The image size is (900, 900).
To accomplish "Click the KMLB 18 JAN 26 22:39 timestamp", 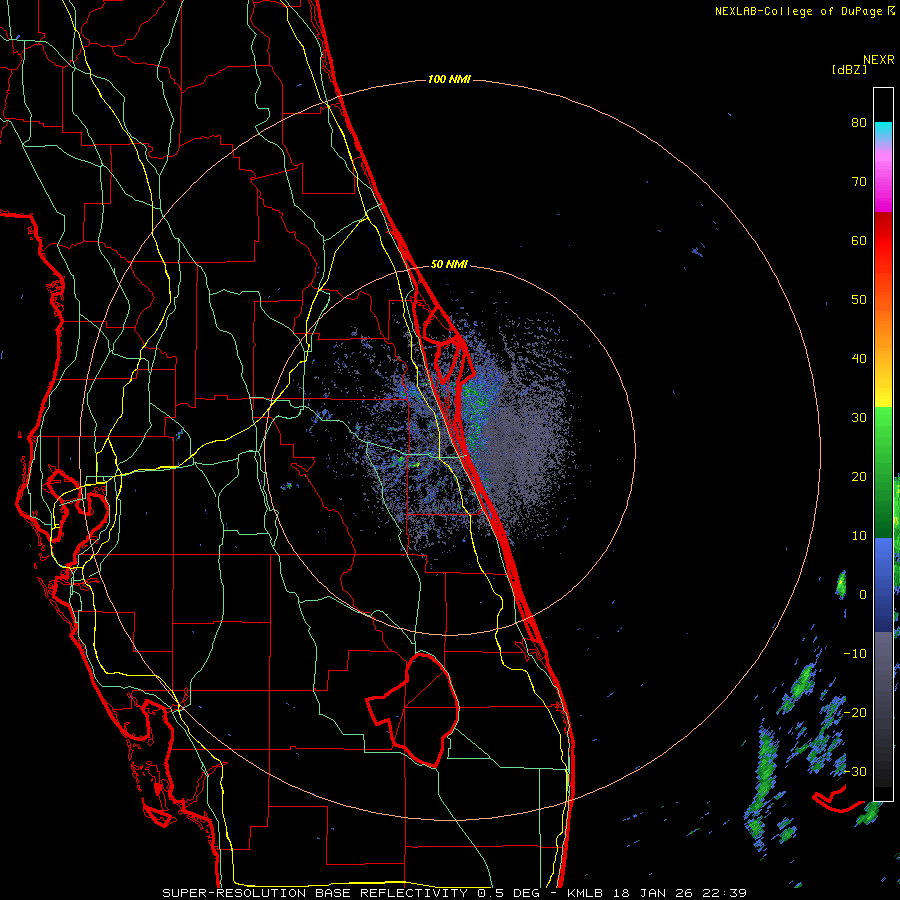I will click(657, 893).
